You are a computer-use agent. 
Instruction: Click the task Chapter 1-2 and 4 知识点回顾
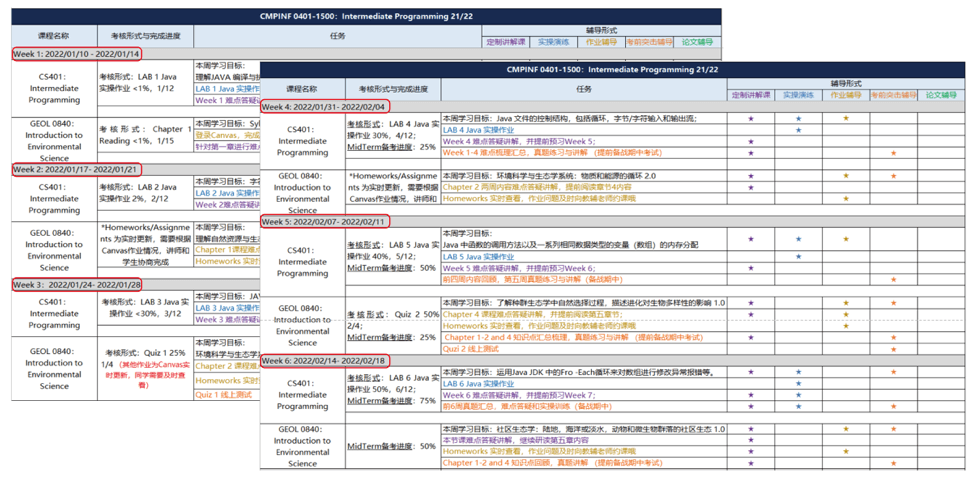pyautogui.click(x=552, y=463)
